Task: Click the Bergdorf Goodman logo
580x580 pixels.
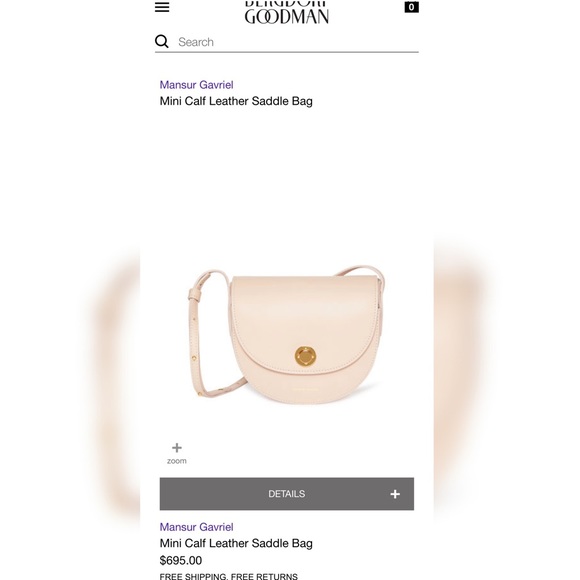Action: point(287,12)
